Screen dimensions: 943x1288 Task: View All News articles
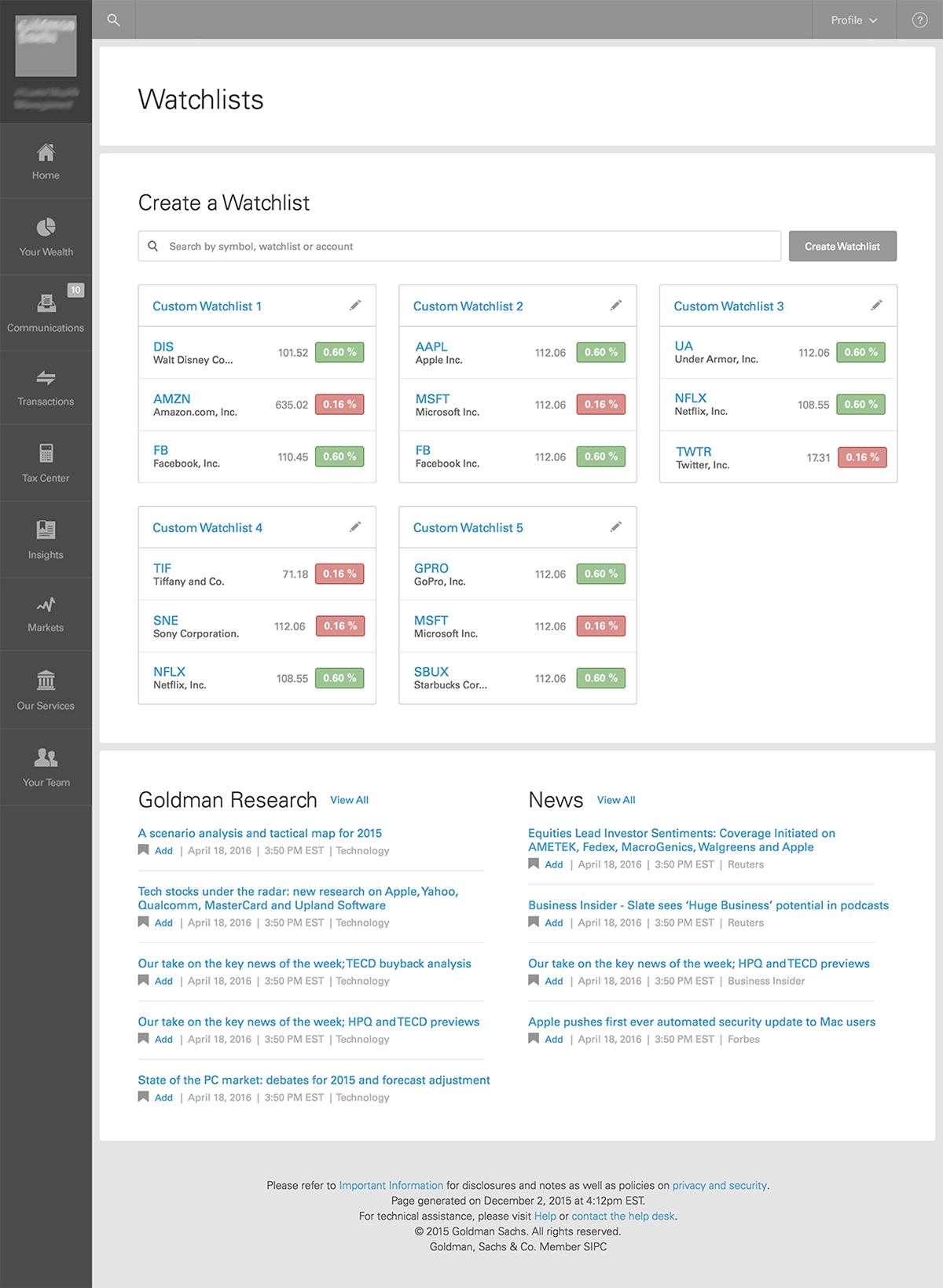pyautogui.click(x=616, y=800)
